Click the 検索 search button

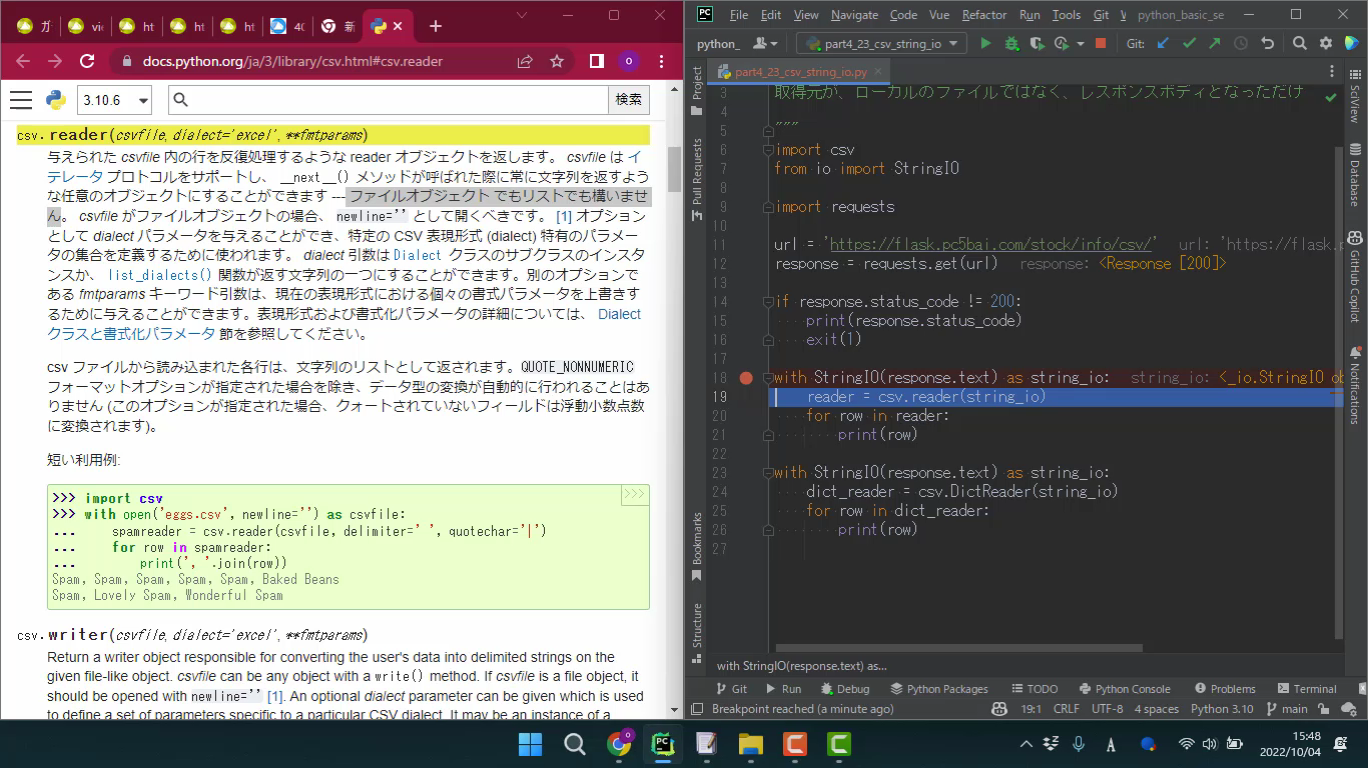coord(628,99)
